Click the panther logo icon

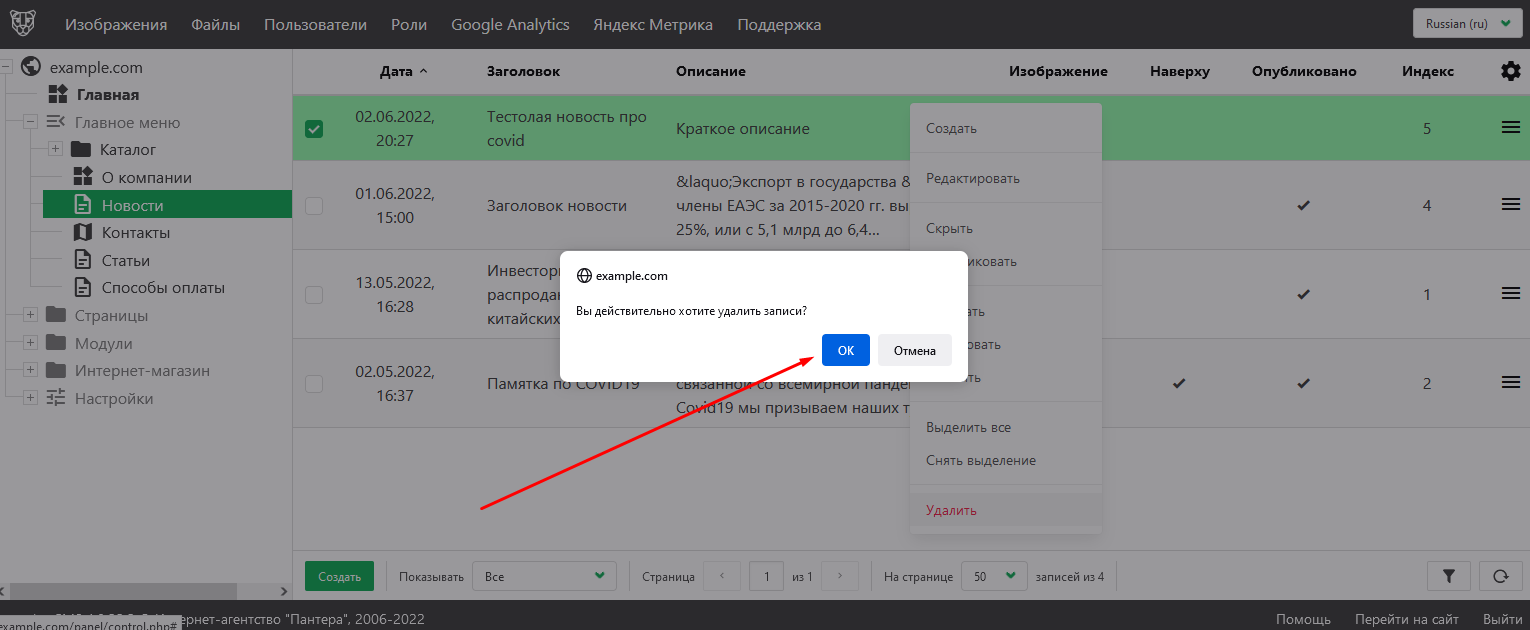pos(25,24)
